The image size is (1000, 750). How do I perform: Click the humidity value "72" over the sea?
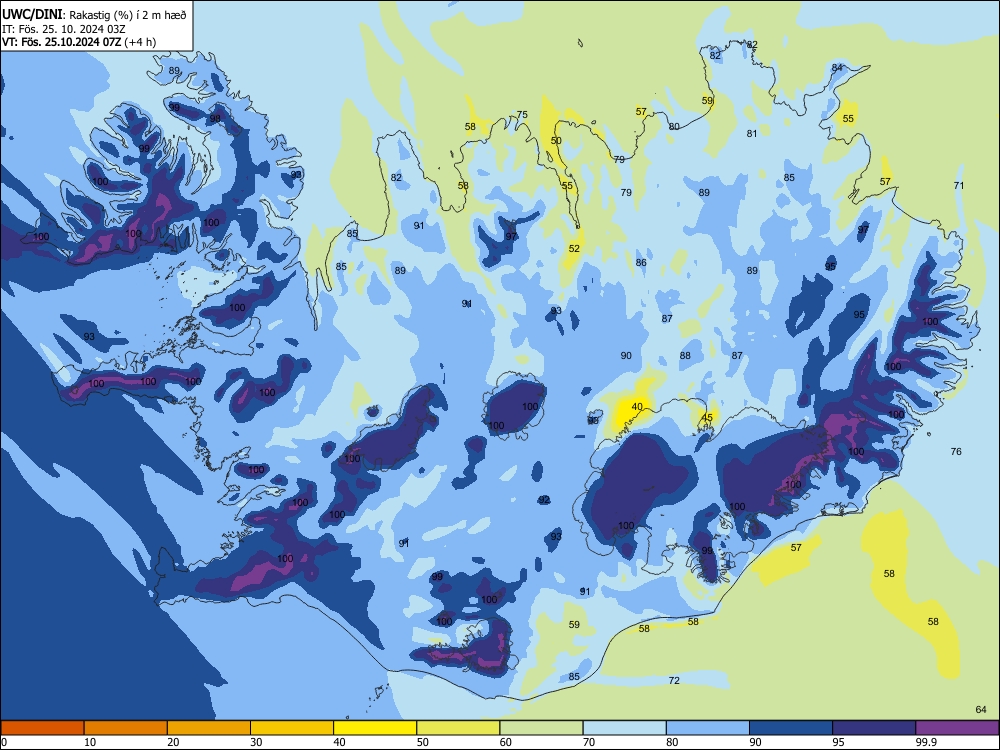674,681
